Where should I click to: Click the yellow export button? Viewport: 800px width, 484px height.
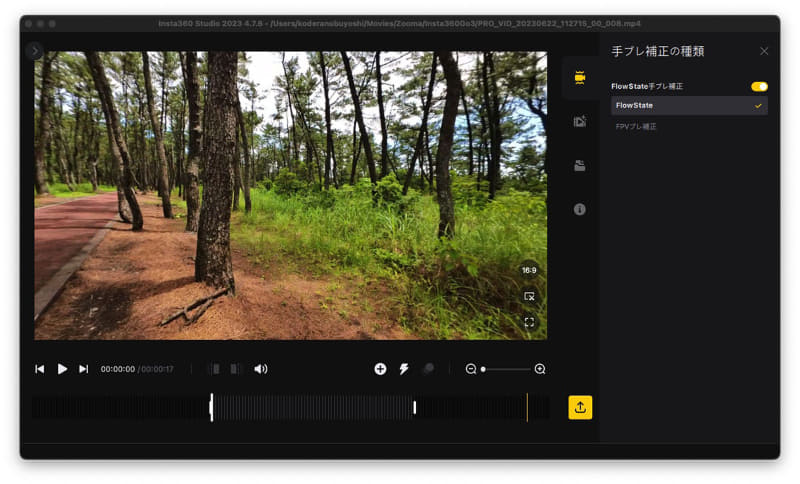pos(580,407)
